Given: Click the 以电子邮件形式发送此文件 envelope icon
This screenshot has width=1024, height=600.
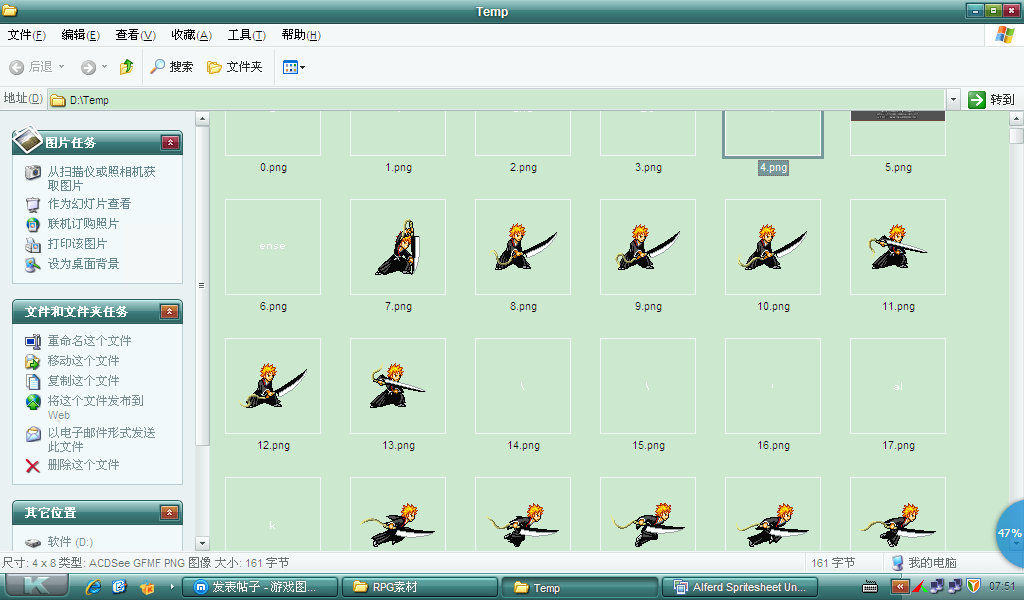Looking at the screenshot, I should [33, 434].
